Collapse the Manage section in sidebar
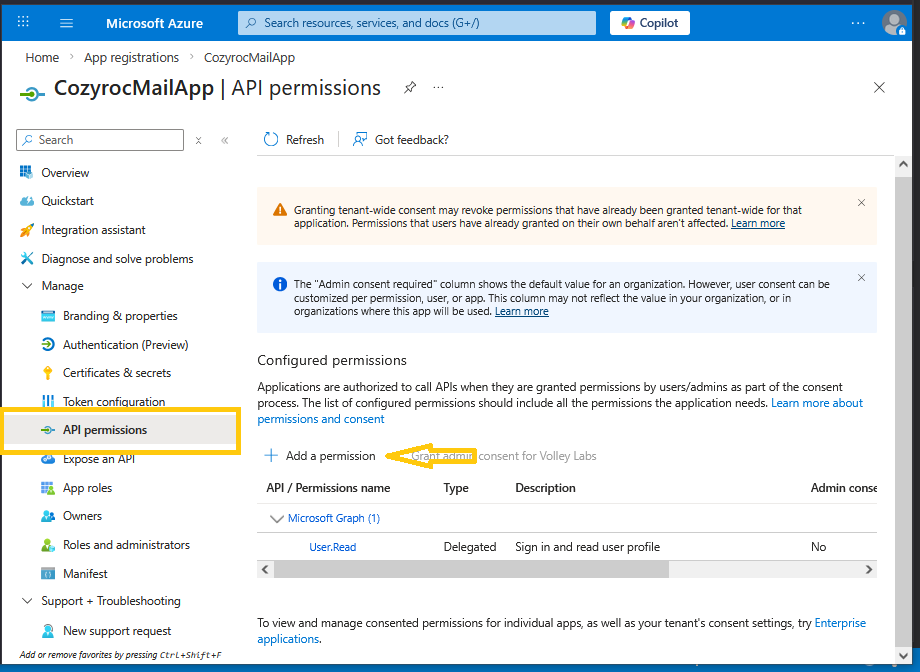920x672 pixels. (x=27, y=286)
